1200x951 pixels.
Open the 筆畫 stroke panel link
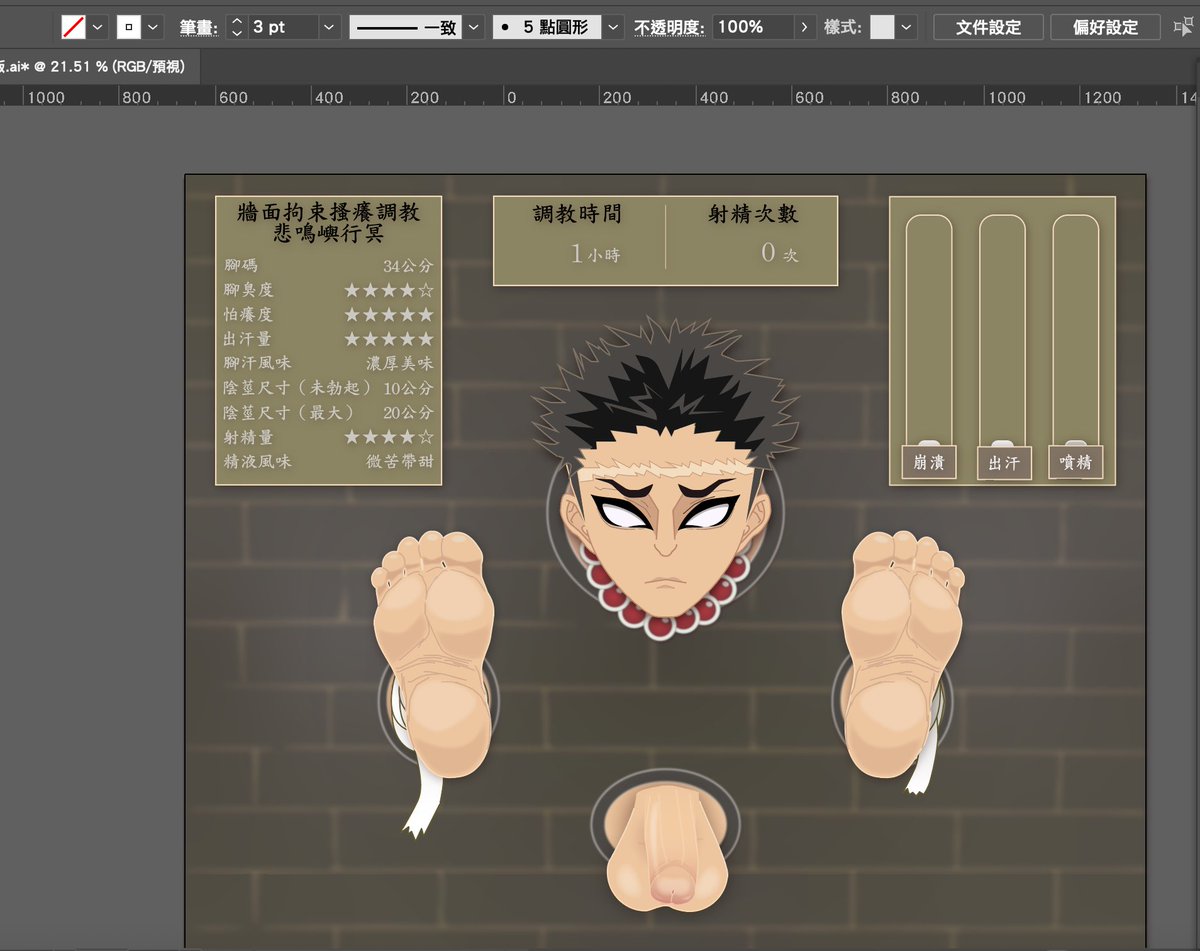[199, 27]
